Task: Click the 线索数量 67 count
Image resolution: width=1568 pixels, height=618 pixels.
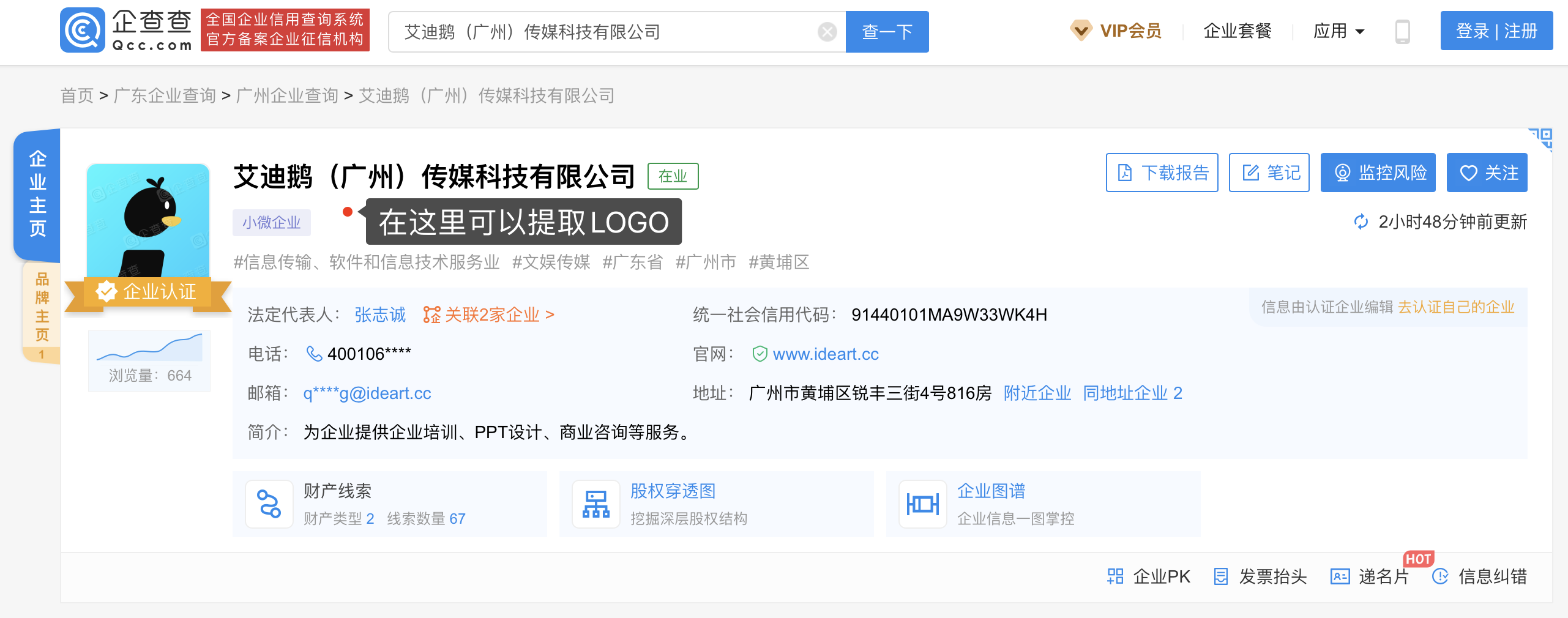Action: click(x=426, y=519)
